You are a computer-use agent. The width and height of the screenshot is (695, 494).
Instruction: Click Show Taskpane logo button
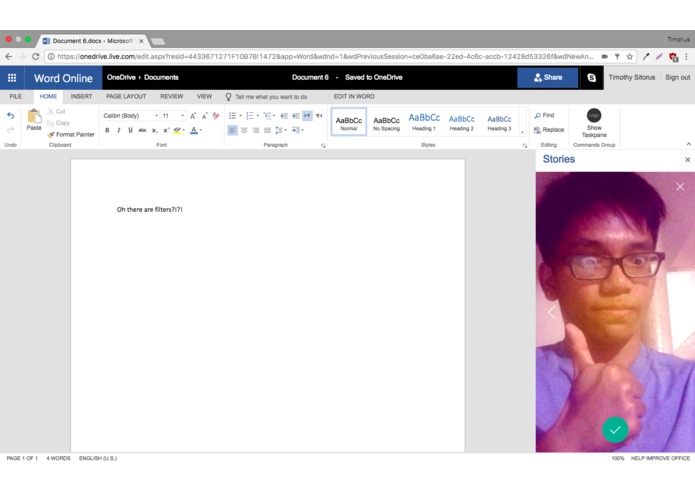(x=594, y=123)
